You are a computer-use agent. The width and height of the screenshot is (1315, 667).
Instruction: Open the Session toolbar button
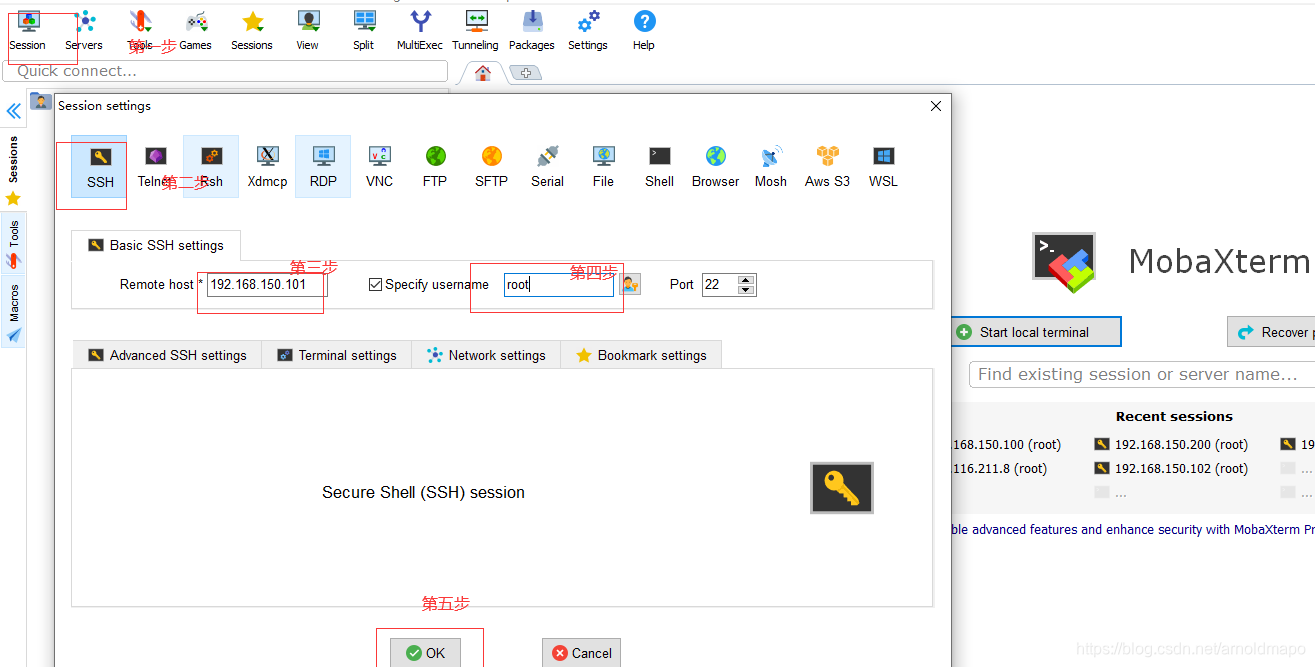click(28, 31)
